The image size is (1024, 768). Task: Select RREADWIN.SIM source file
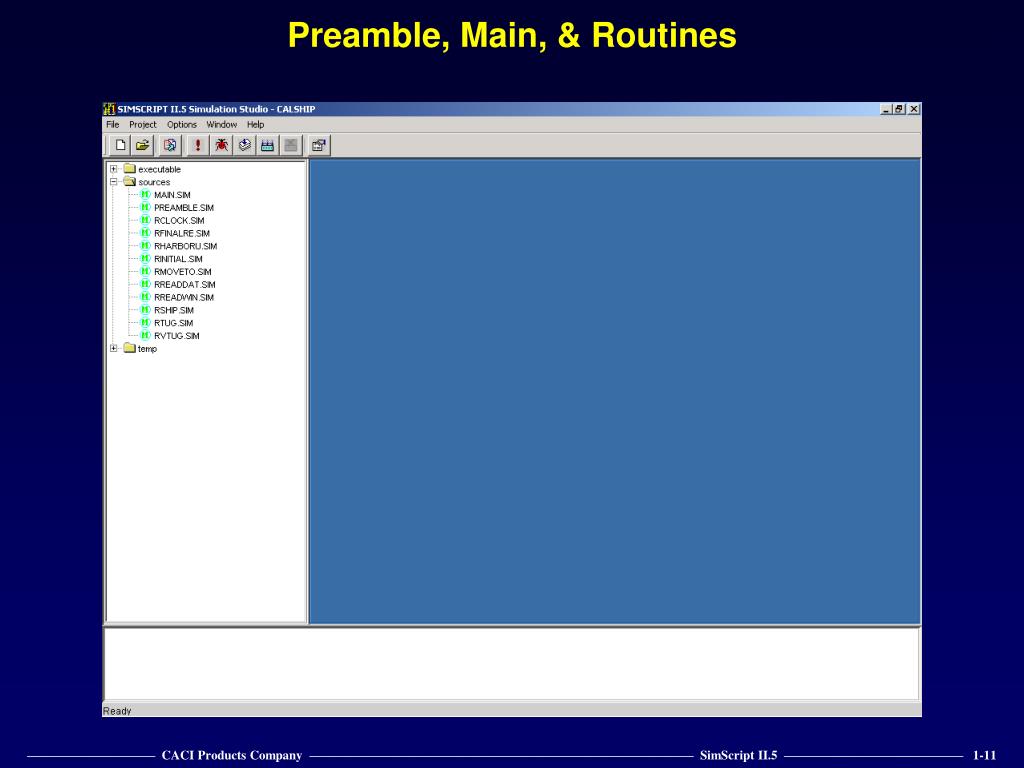tap(184, 297)
